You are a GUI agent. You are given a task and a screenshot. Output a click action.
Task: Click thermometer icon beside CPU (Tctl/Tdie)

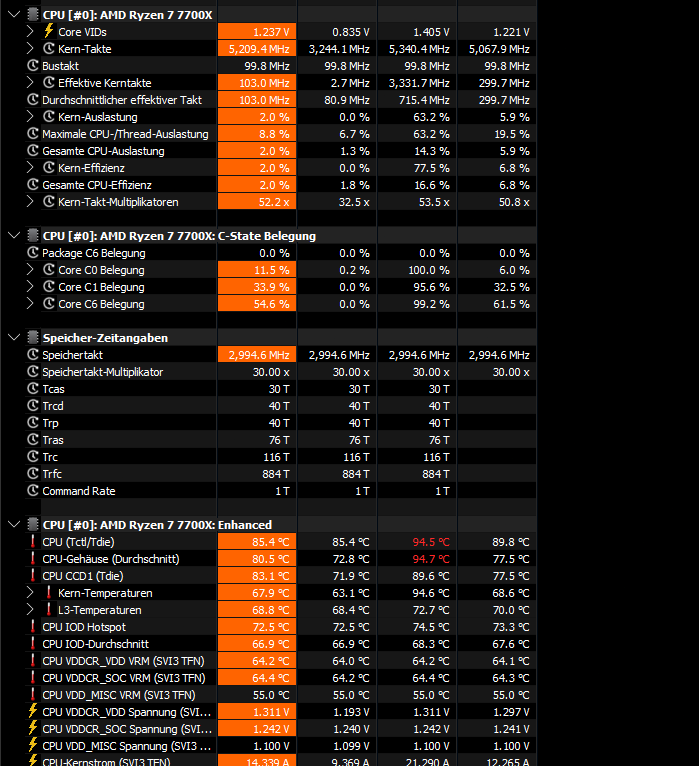(33, 541)
